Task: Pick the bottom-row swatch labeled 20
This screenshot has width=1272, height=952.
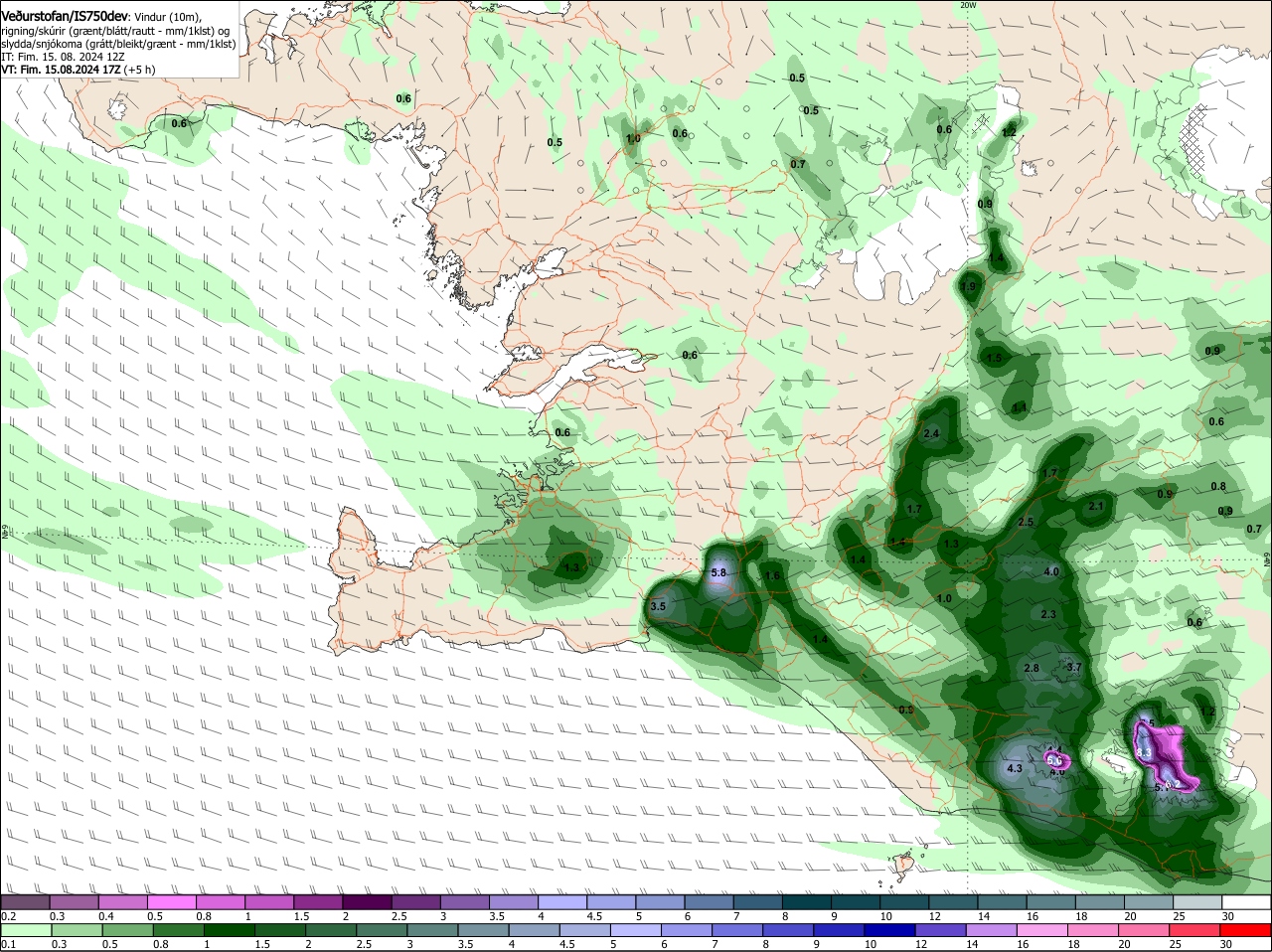Action: pos(1145,931)
